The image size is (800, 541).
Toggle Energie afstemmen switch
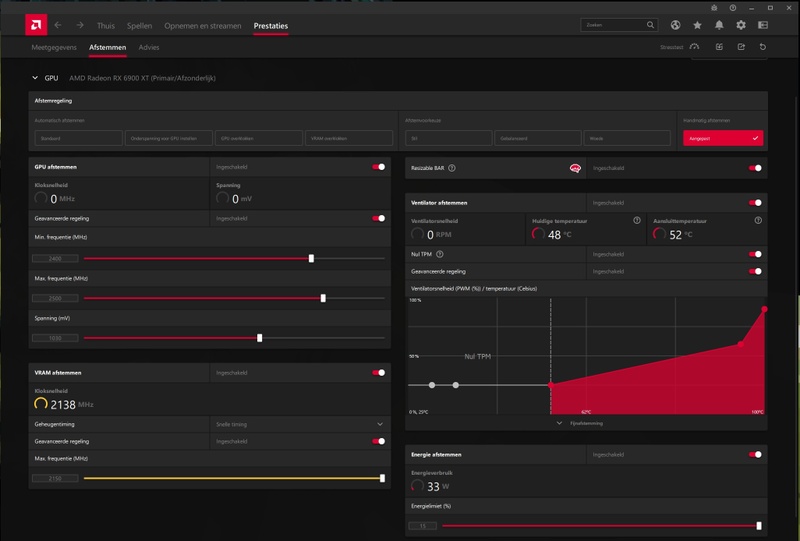[755, 455]
